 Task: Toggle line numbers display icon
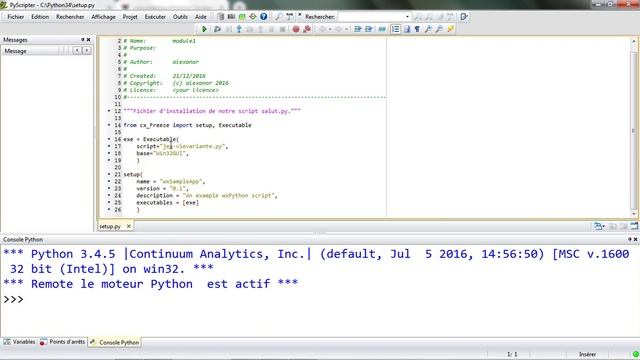[395, 29]
